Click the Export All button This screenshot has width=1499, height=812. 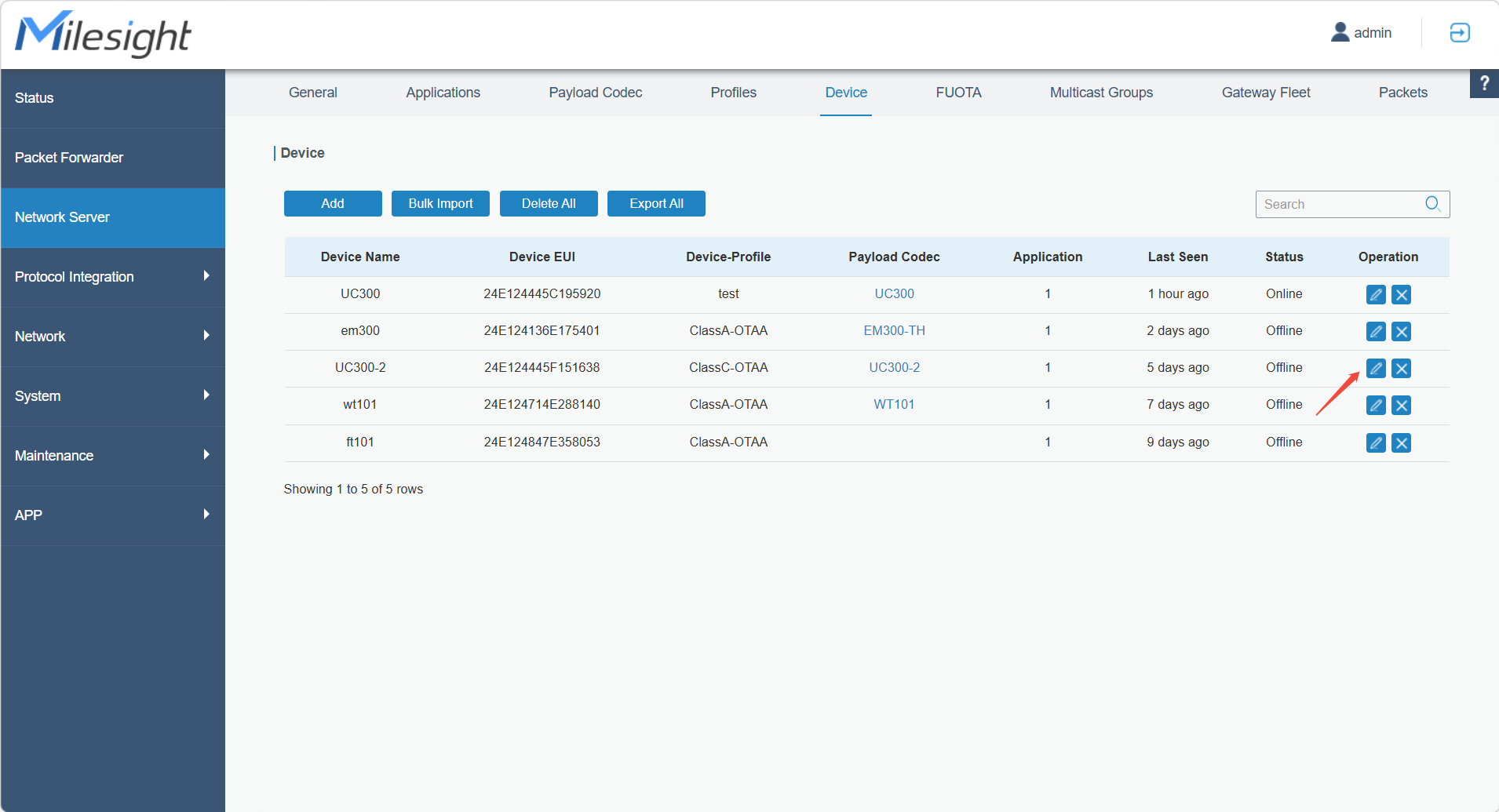[656, 203]
